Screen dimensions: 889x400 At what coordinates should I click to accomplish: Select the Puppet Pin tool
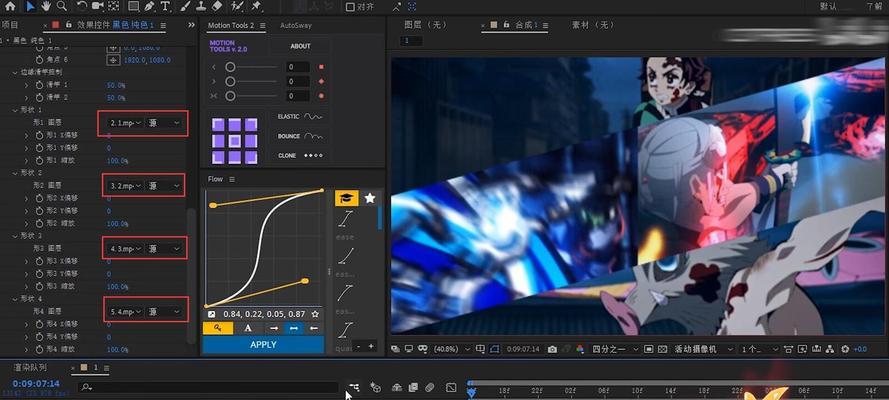click(x=256, y=6)
